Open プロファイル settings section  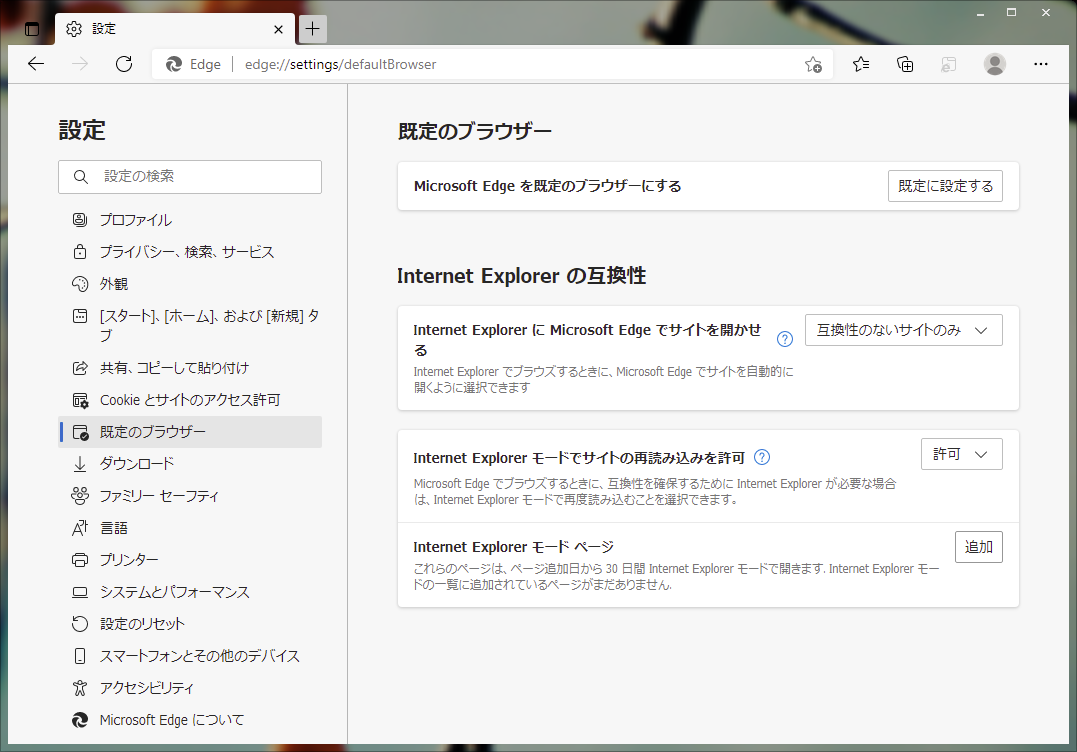190,220
